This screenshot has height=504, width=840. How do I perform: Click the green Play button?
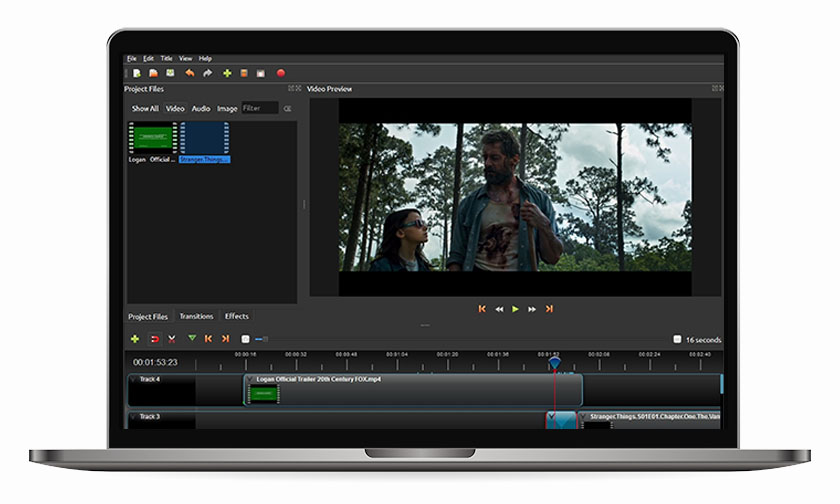pyautogui.click(x=515, y=309)
